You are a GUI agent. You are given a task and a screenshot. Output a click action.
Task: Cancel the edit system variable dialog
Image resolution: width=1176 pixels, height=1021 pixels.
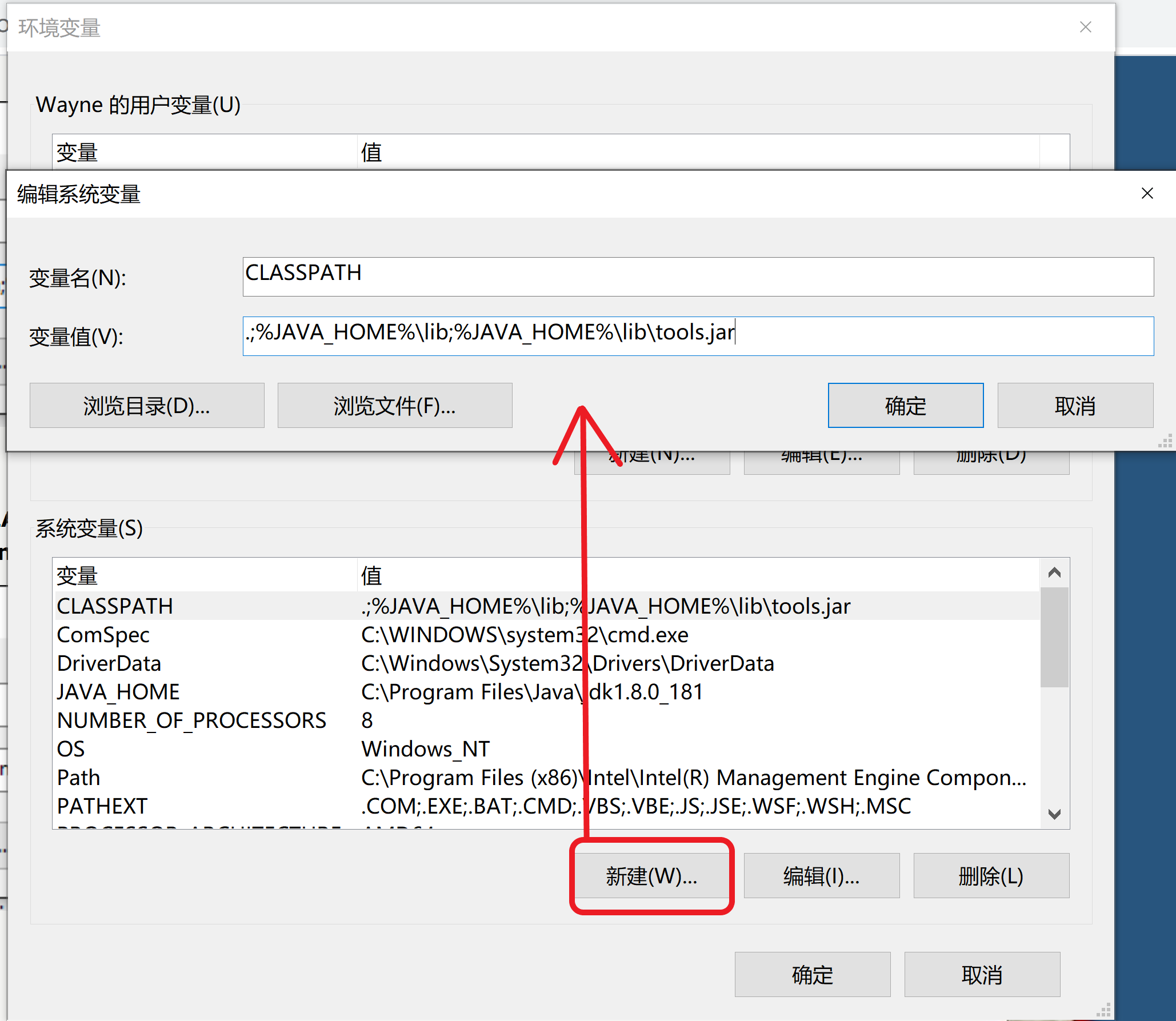click(1075, 406)
